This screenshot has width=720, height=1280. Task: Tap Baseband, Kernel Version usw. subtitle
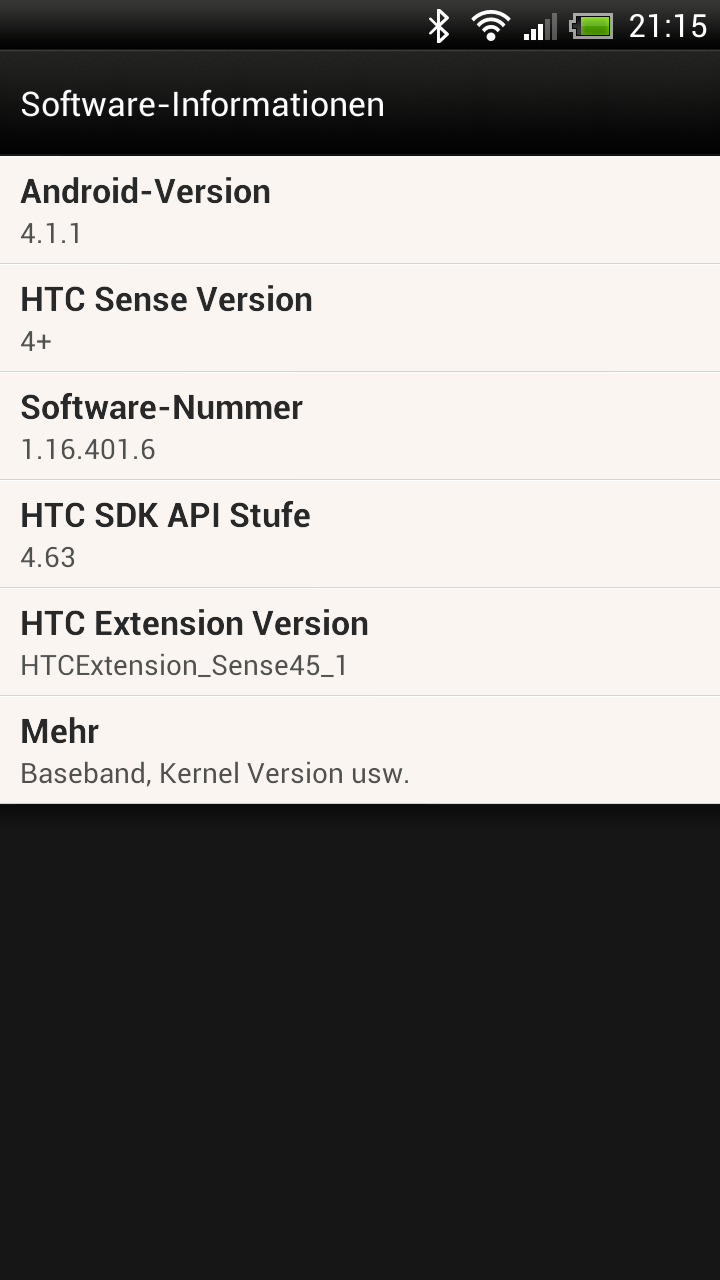tap(215, 774)
